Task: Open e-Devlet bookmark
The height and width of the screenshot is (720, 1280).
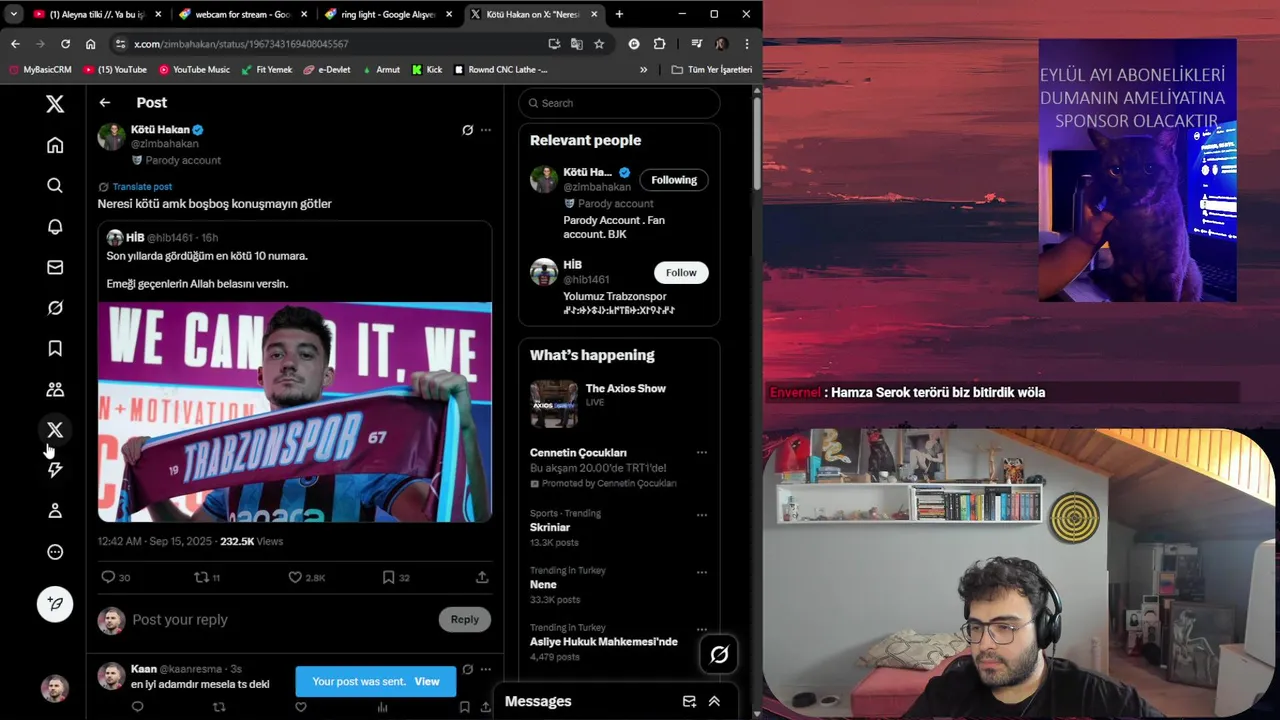Action: (x=327, y=70)
